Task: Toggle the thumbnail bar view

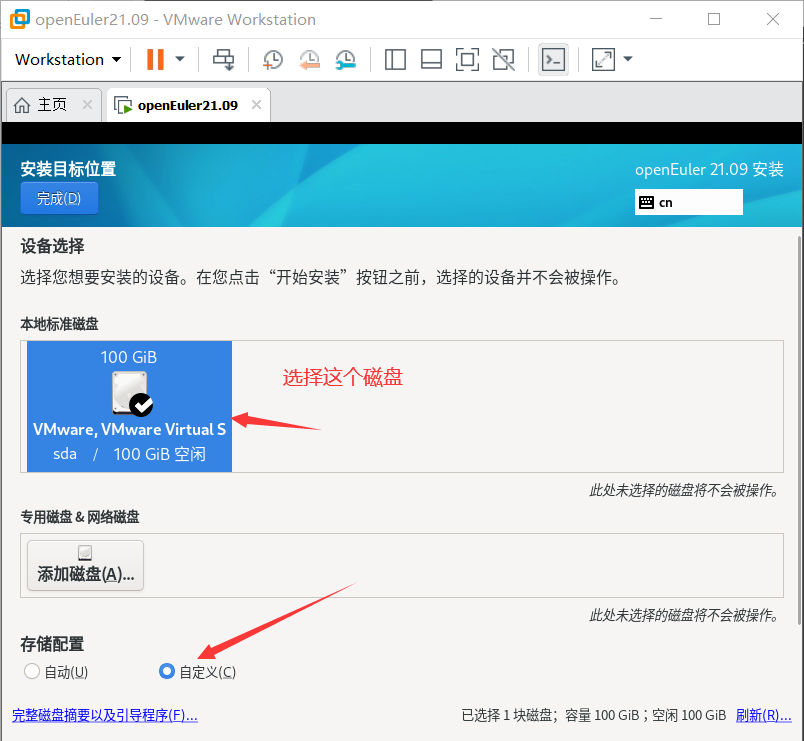Action: (431, 59)
